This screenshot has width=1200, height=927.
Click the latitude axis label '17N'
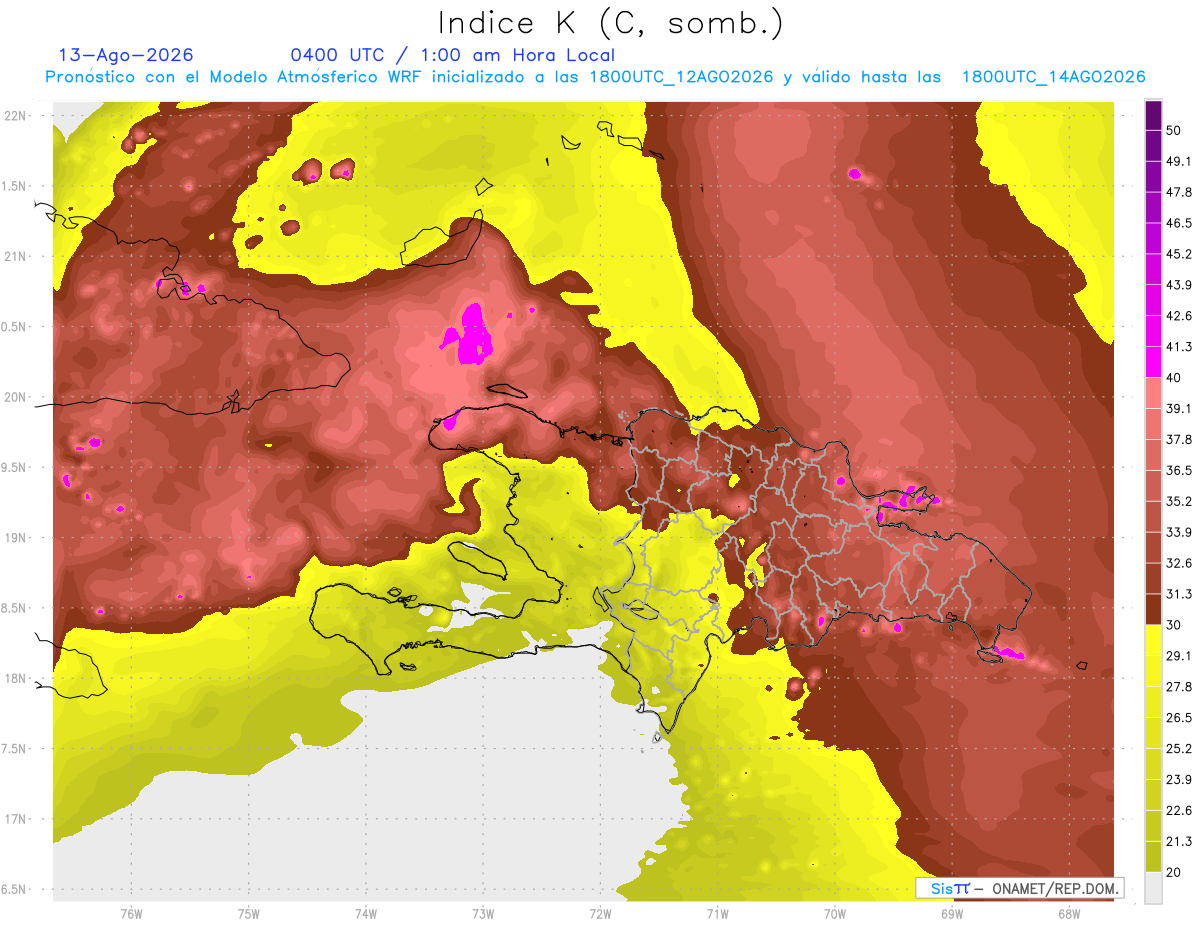[14, 819]
